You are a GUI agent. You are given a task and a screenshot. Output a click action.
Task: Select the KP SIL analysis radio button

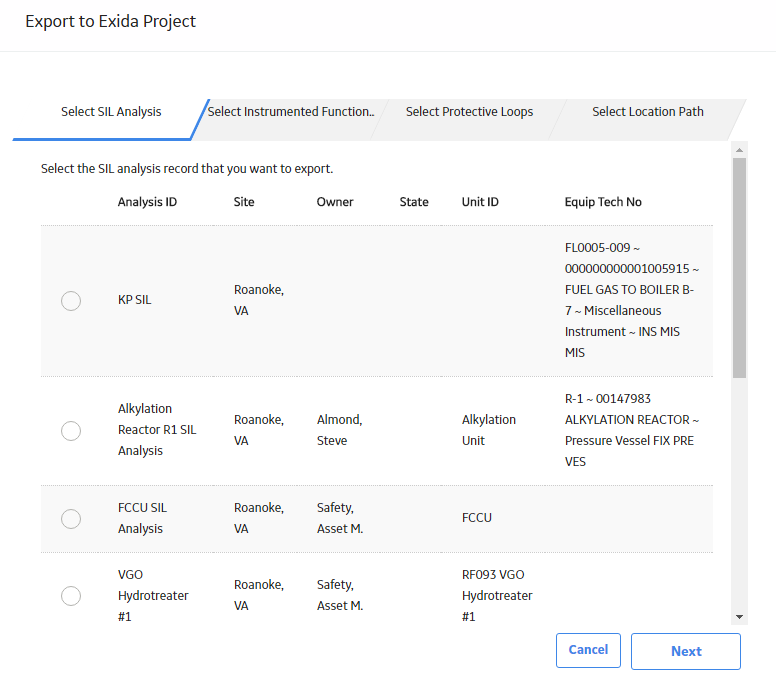tap(71, 301)
